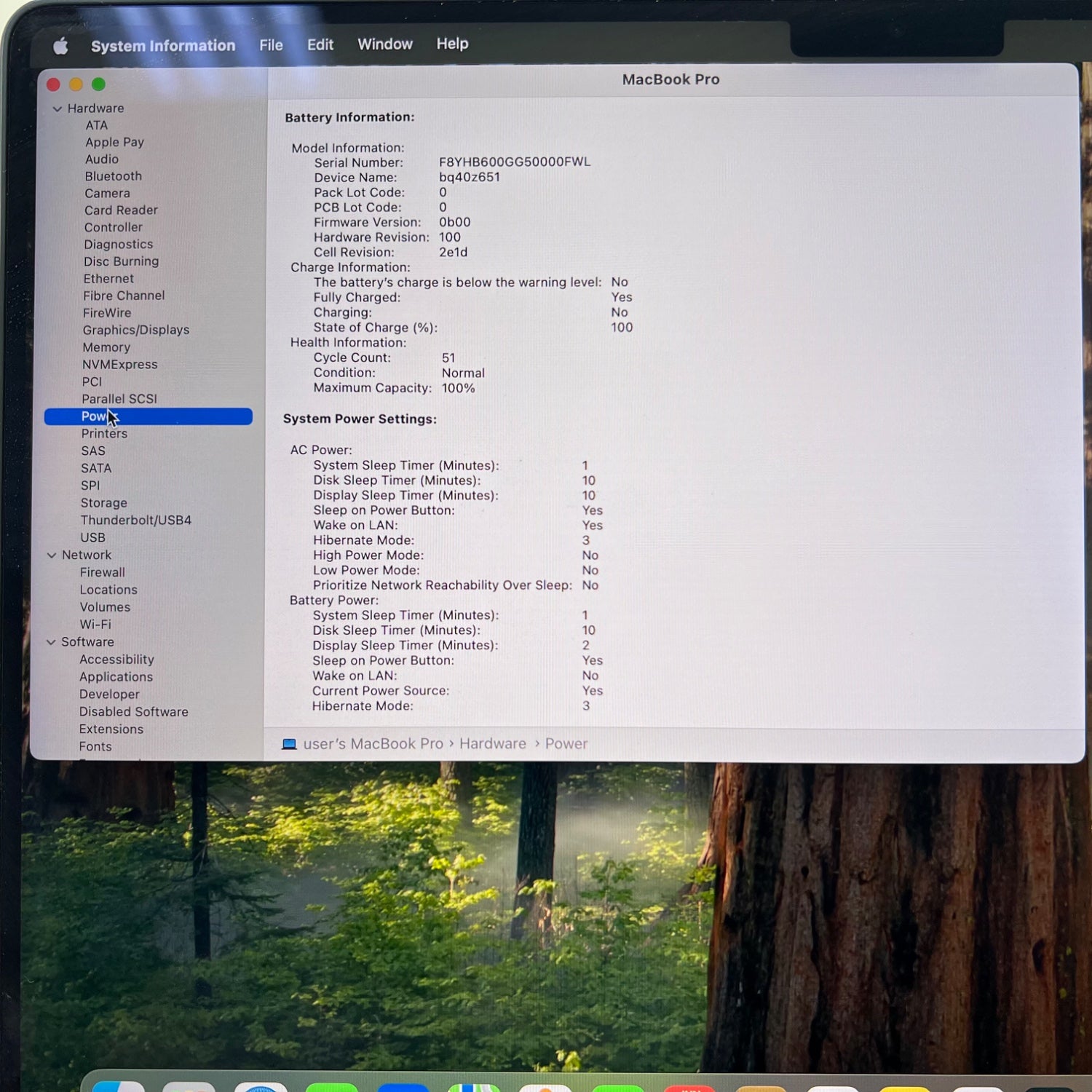Image resolution: width=1092 pixels, height=1092 pixels.
Task: Select Developer under Software
Action: pyautogui.click(x=109, y=695)
